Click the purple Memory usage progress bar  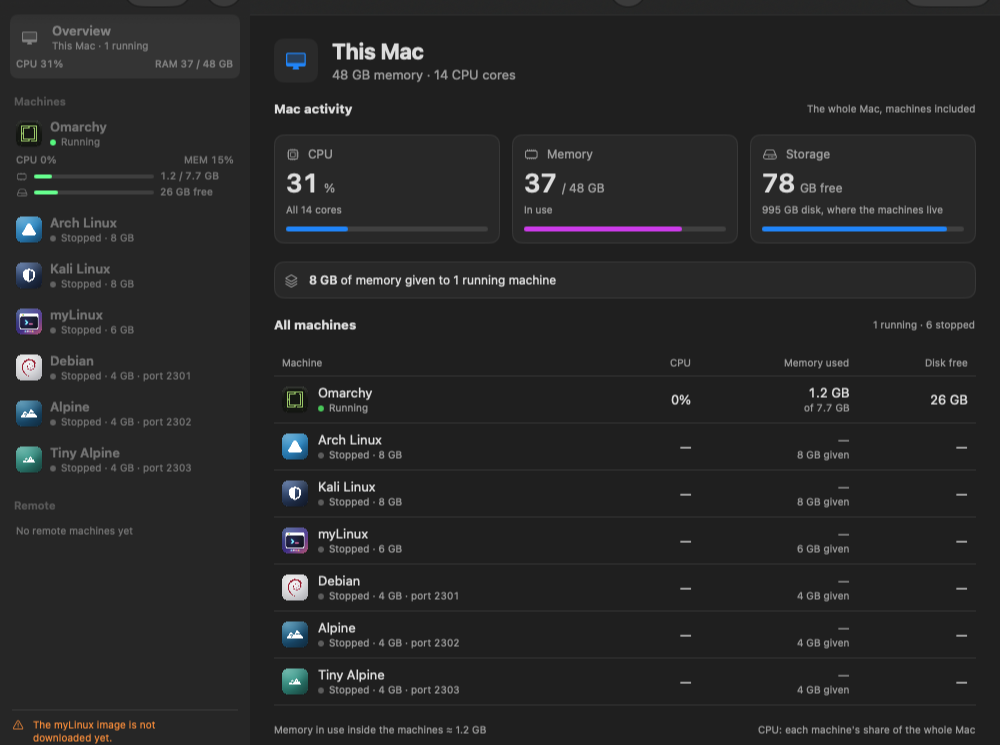click(x=625, y=229)
